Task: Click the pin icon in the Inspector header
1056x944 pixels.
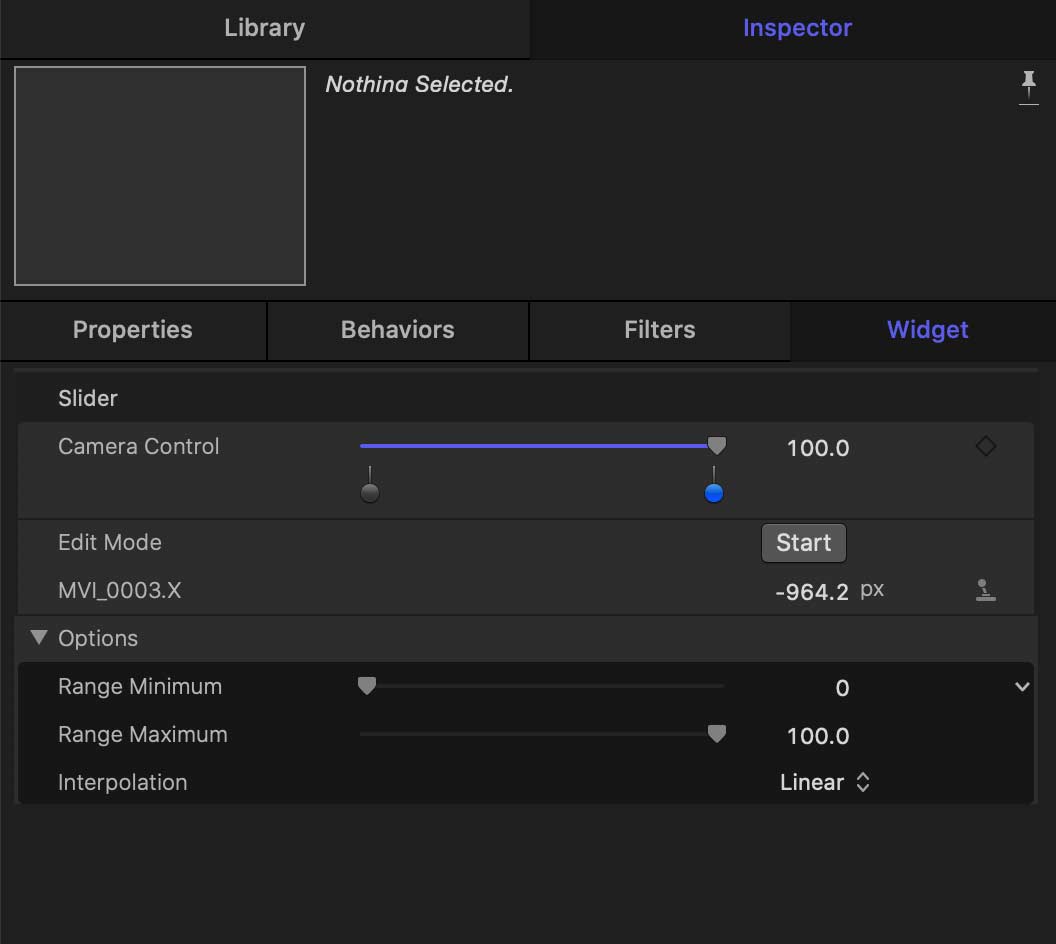Action: click(x=1028, y=88)
